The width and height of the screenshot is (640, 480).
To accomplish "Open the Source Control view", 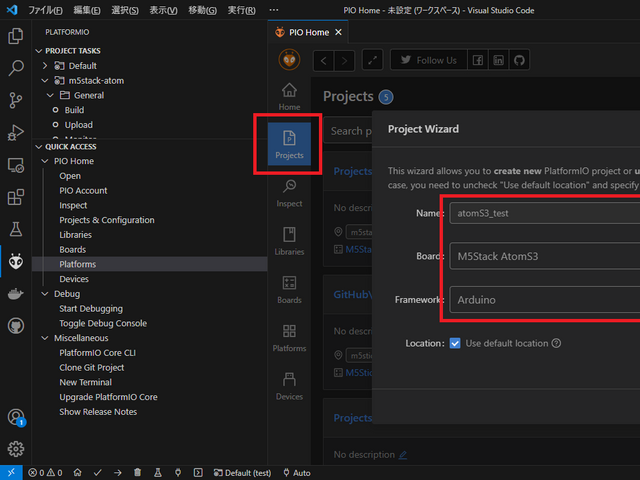I will [x=16, y=100].
